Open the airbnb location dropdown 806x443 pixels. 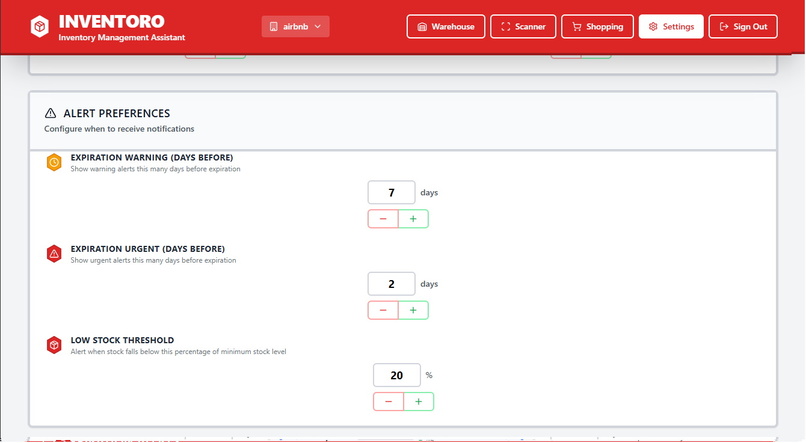296,27
